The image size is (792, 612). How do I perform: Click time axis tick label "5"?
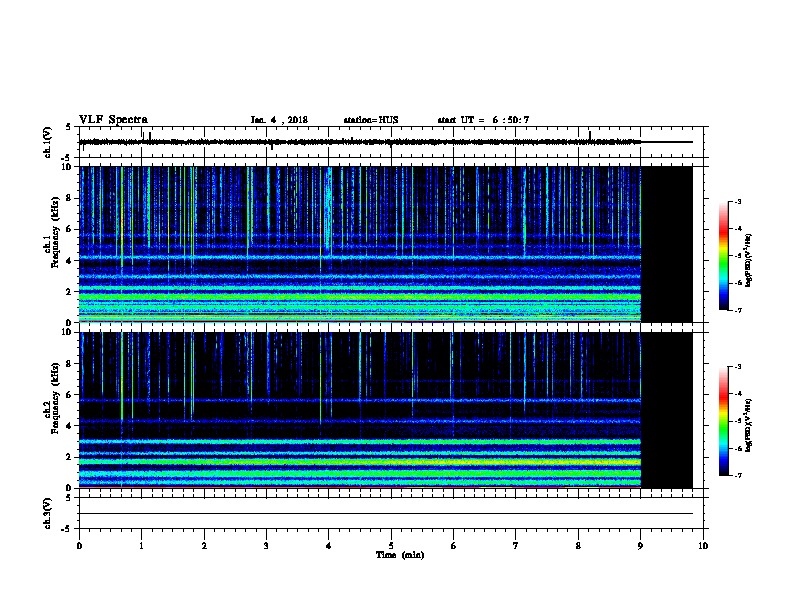coord(391,545)
